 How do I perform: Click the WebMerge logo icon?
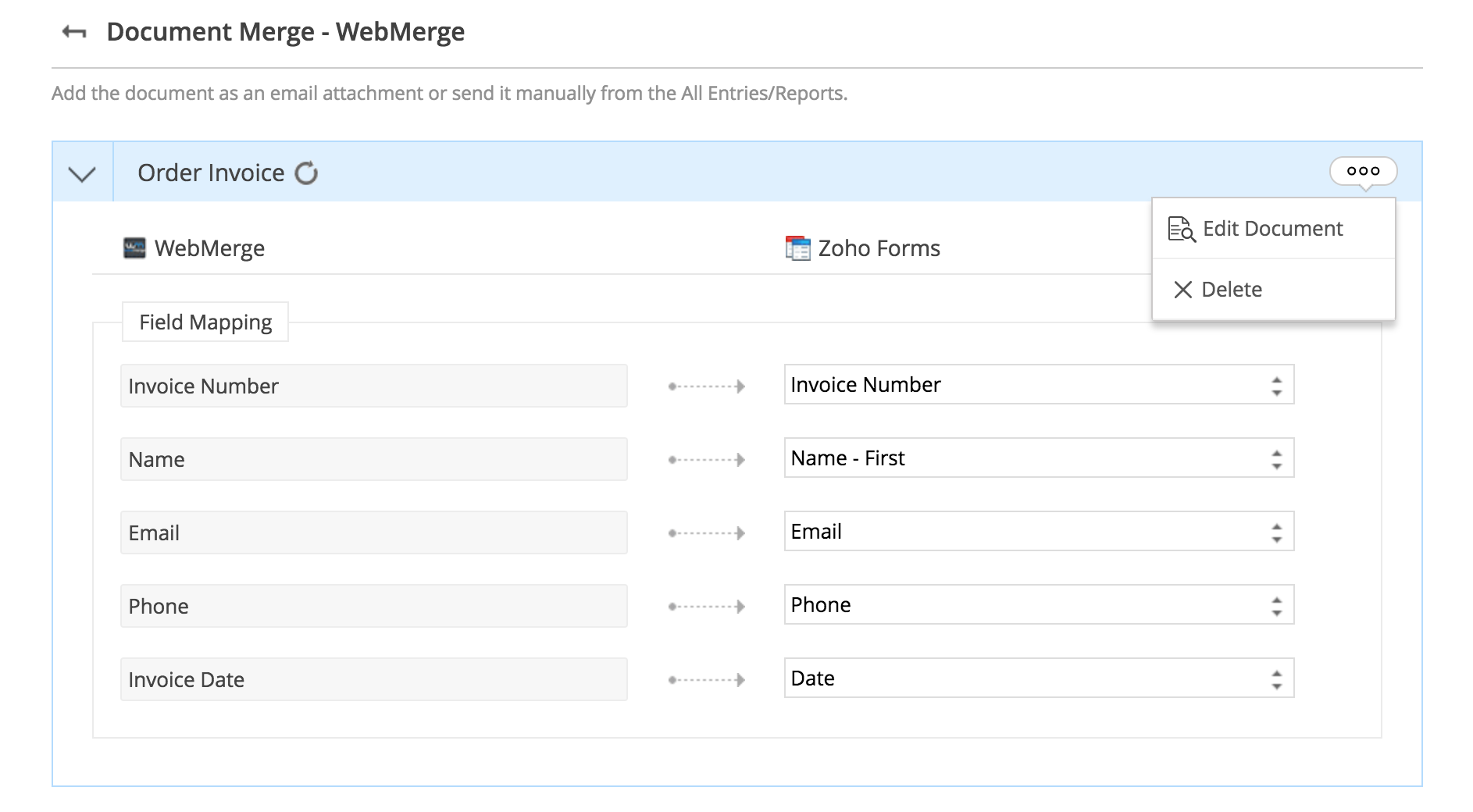point(134,248)
